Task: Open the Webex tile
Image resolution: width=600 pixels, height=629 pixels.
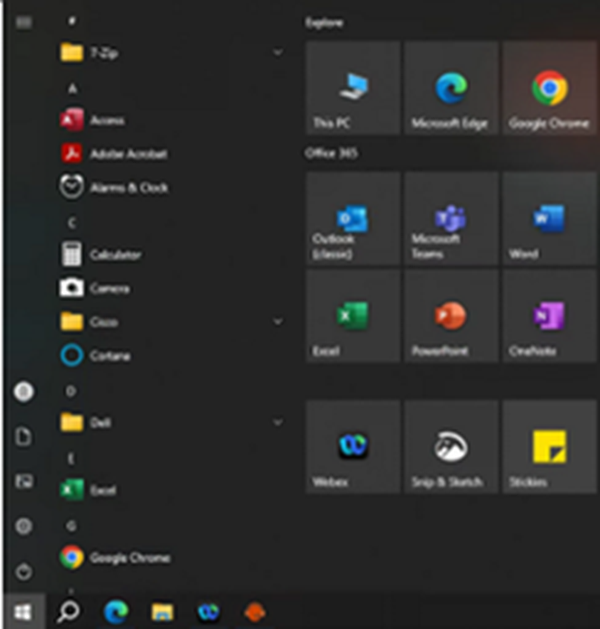Action: 353,446
